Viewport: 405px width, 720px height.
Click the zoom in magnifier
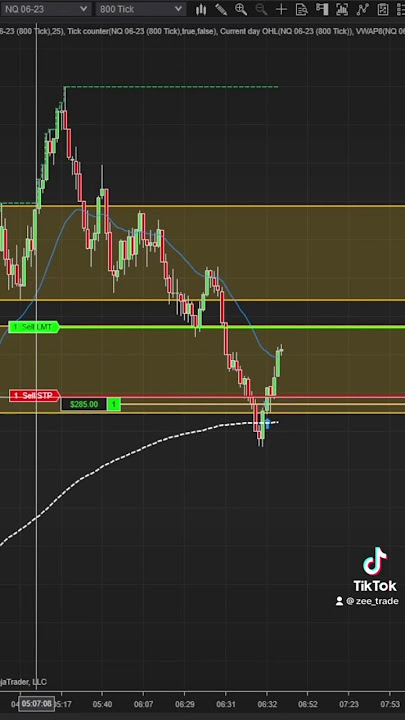point(241,9)
